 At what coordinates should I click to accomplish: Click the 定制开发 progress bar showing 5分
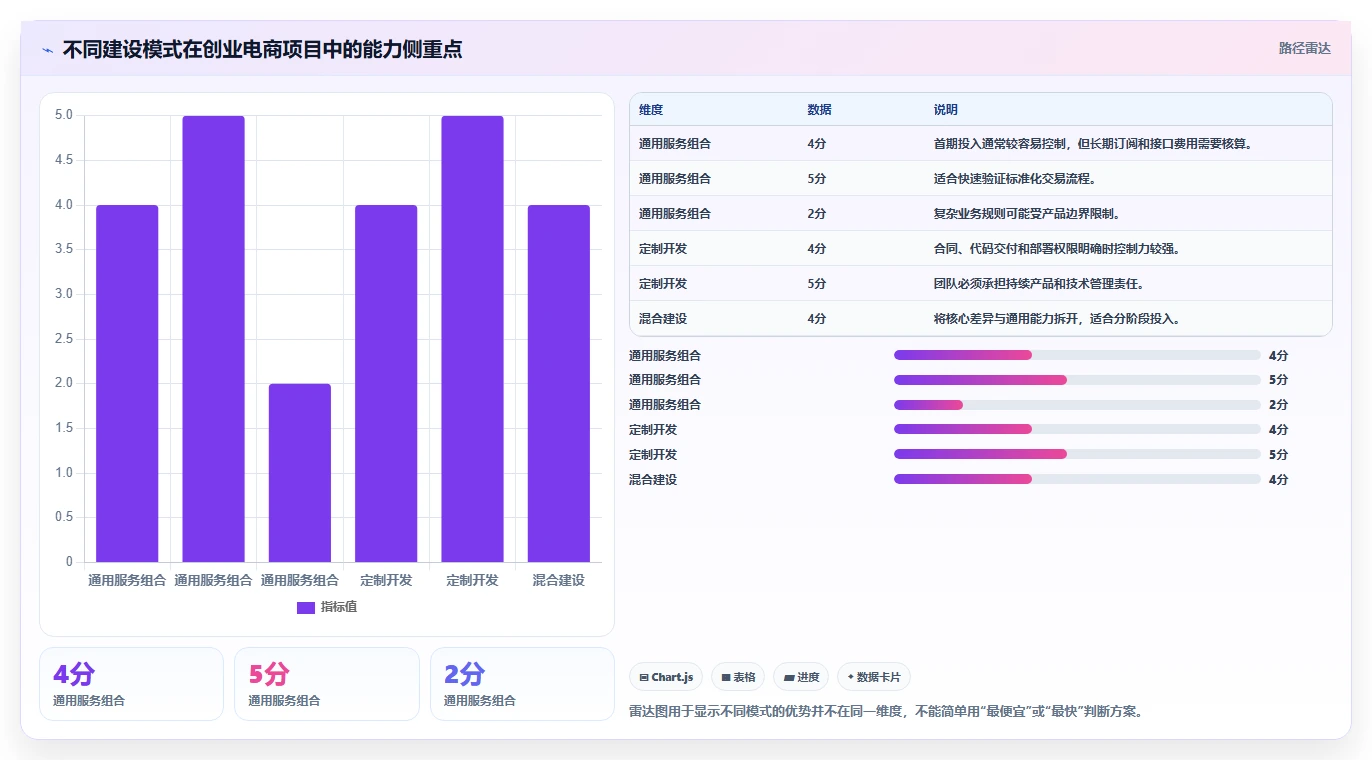point(1077,455)
